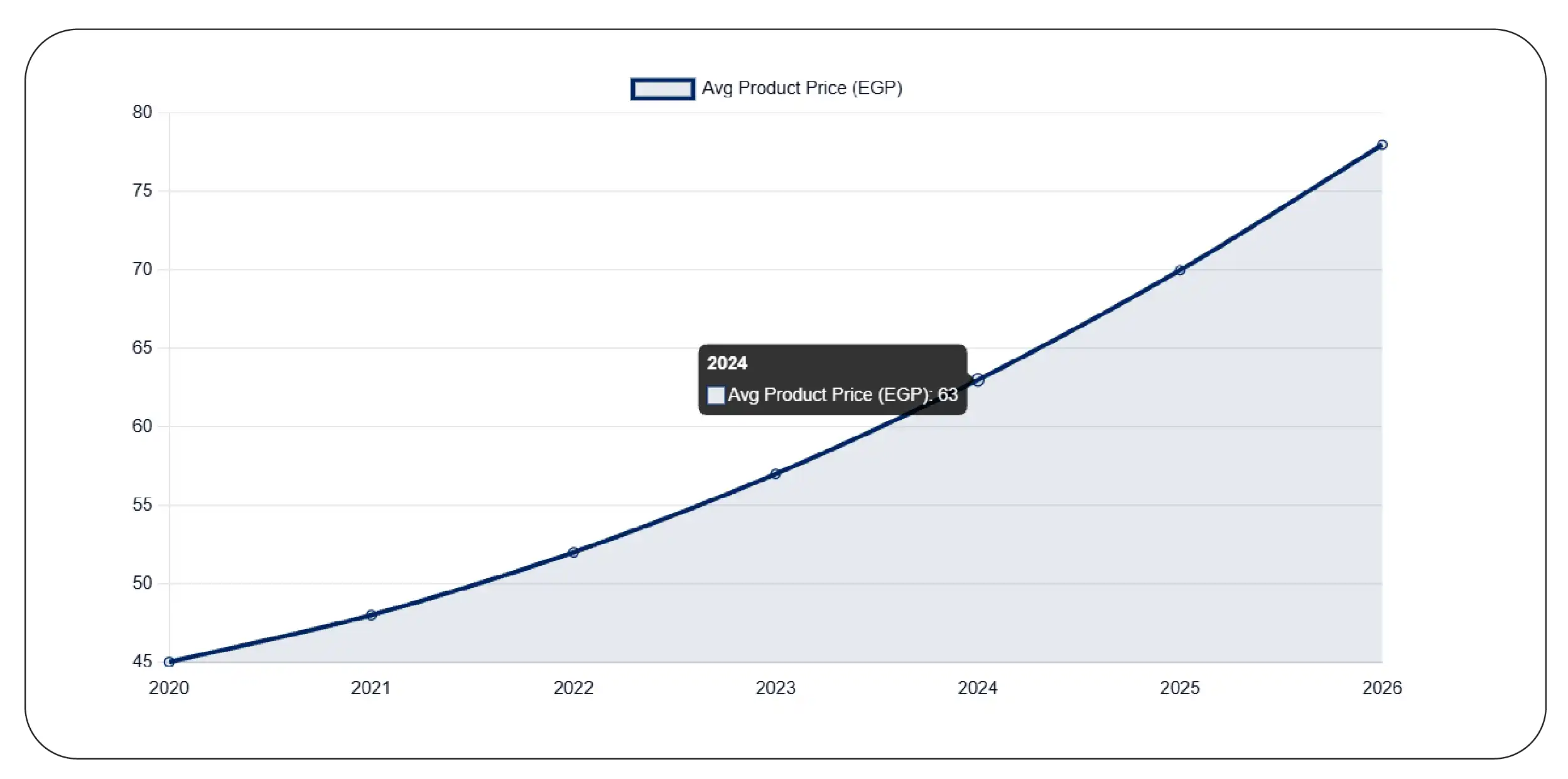Image resolution: width=1568 pixels, height=779 pixels.
Task: Click the y-axis label 80
Action: coord(142,112)
